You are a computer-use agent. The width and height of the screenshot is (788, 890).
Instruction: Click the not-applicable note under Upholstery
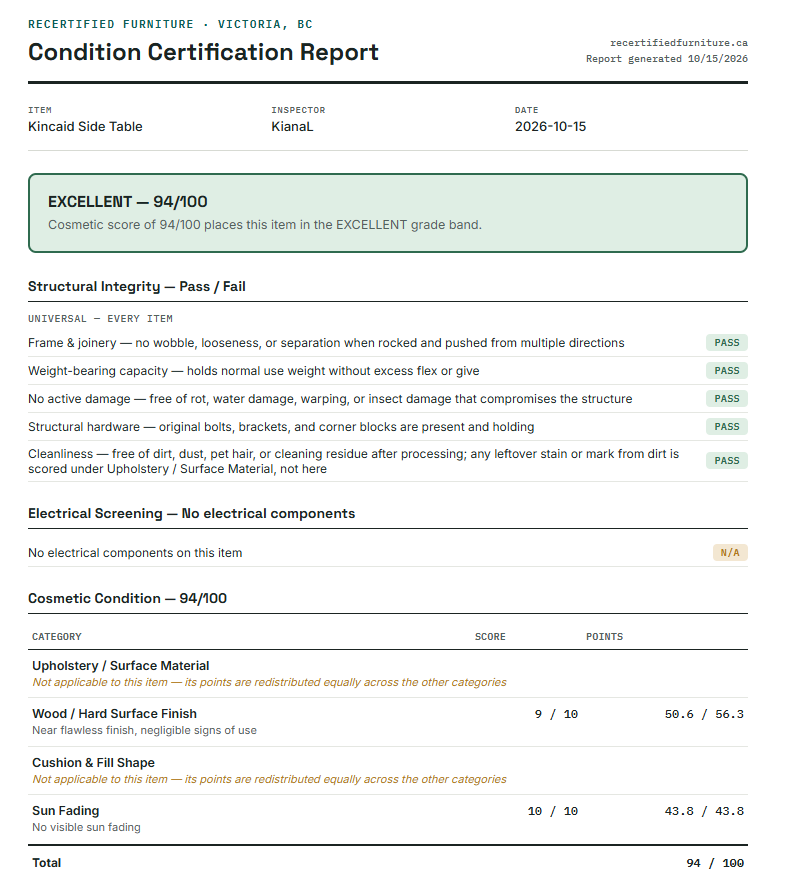click(269, 682)
